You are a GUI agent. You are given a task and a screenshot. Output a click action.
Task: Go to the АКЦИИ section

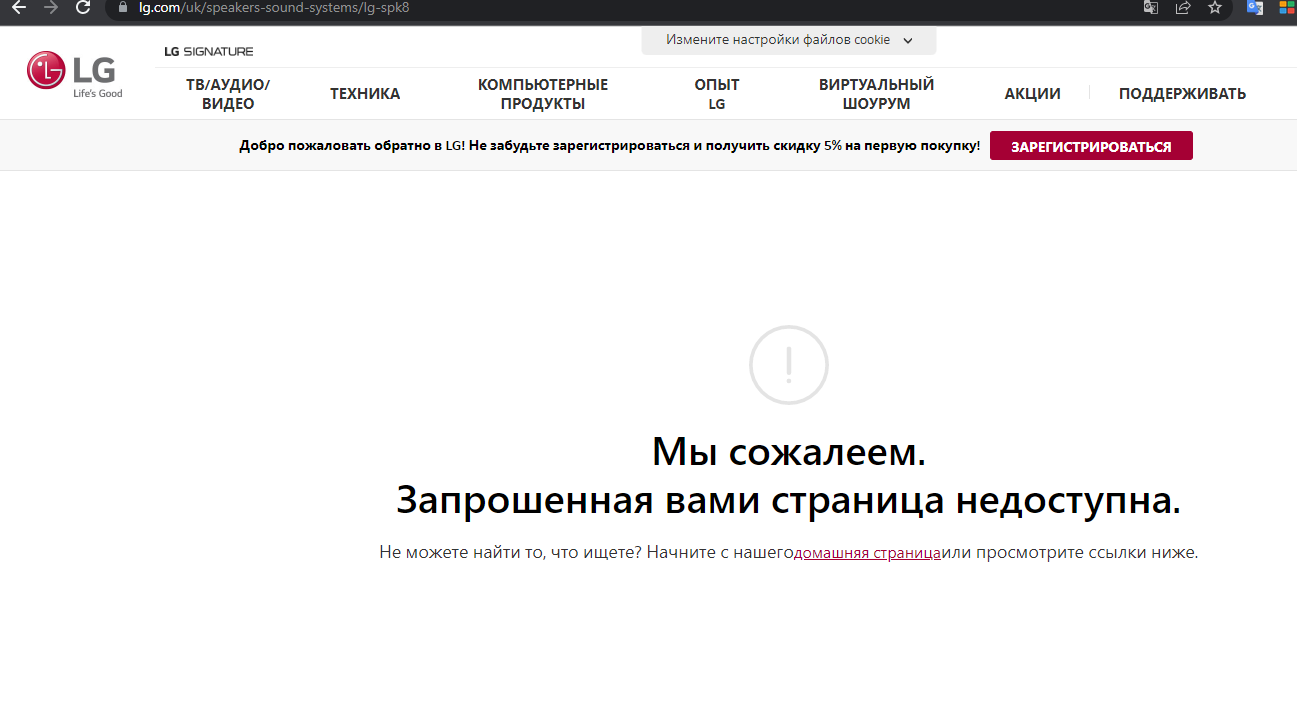click(1032, 94)
